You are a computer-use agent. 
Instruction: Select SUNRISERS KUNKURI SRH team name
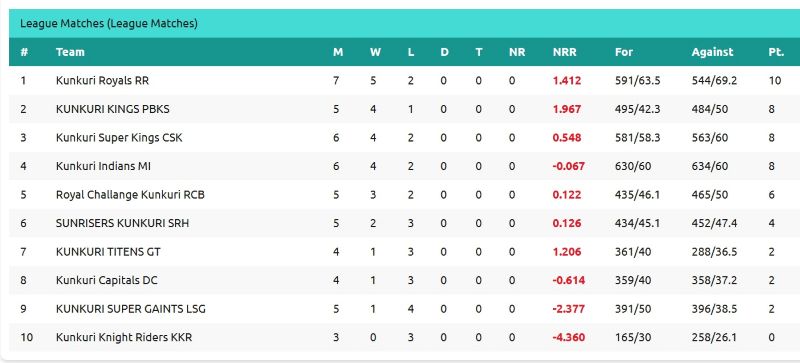tap(122, 224)
